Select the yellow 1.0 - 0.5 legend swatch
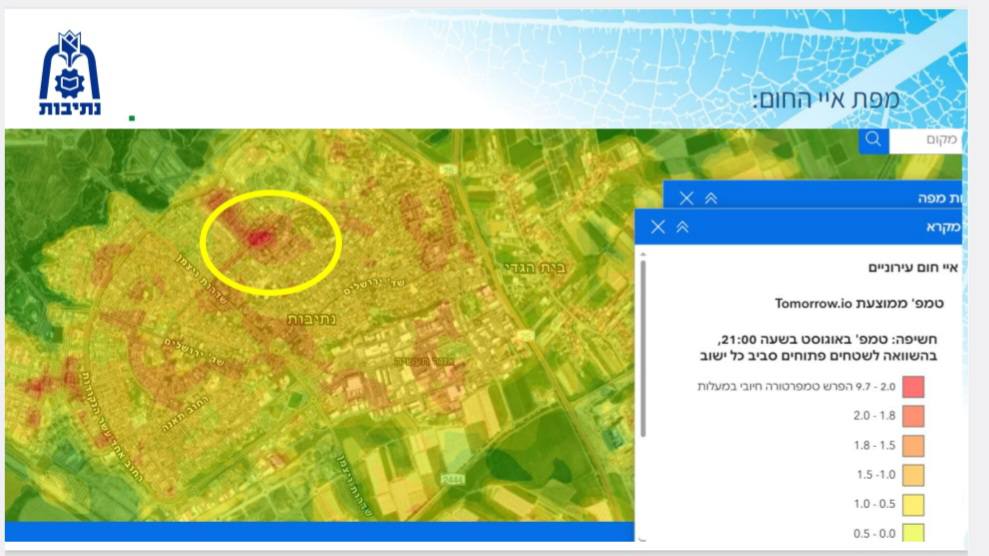This screenshot has width=989, height=556. [913, 505]
